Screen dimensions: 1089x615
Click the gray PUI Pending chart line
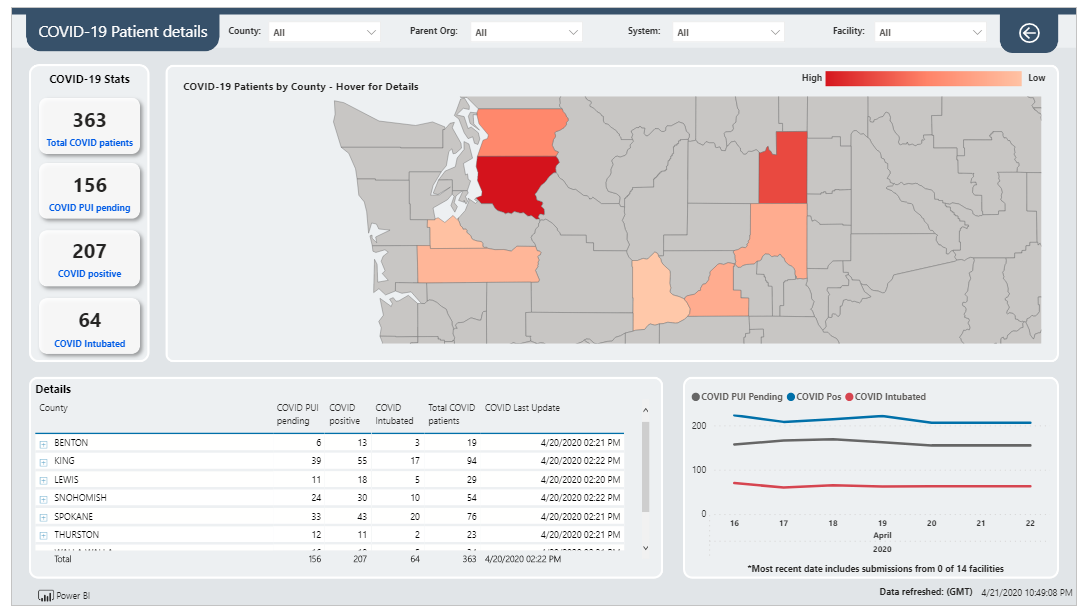[882, 443]
